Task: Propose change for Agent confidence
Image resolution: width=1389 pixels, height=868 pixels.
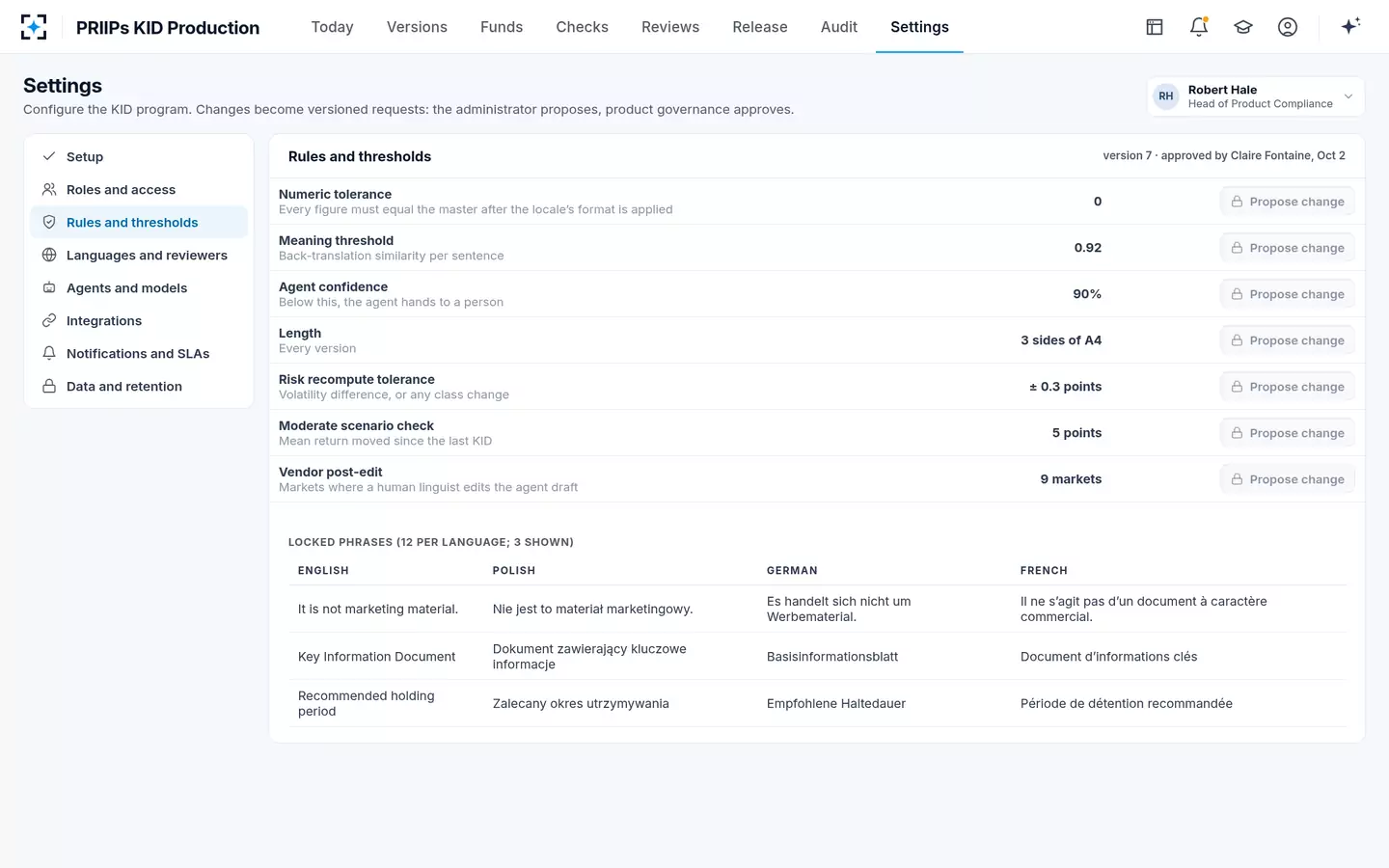Action: pyautogui.click(x=1288, y=294)
